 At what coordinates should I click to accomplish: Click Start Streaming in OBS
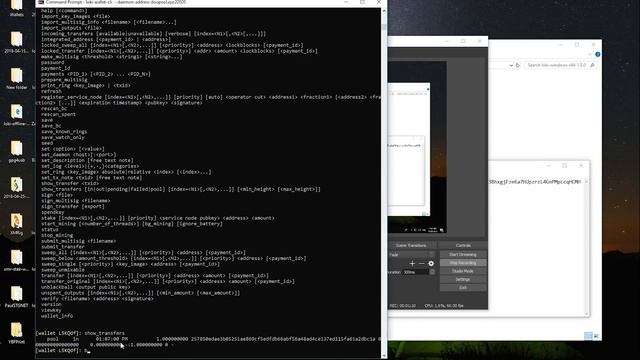coord(463,255)
